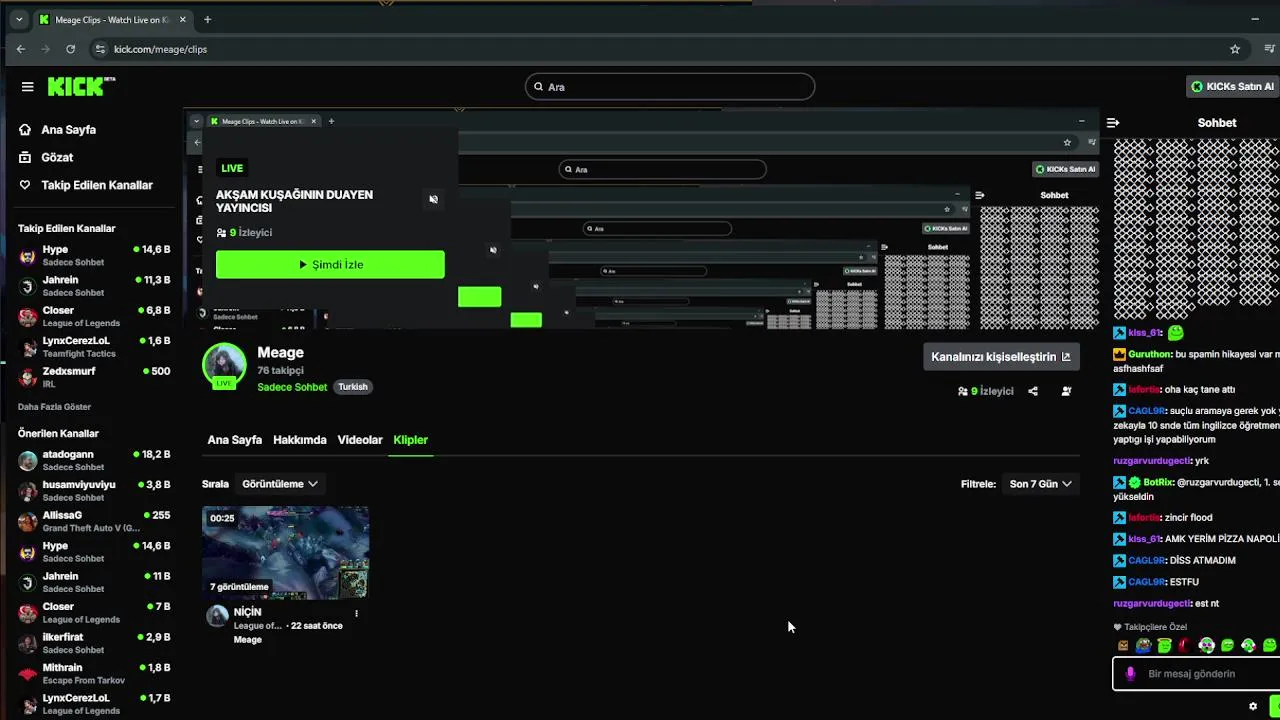This screenshot has height=720, width=1280.
Task: Switch to the Hakkımda tab
Action: click(x=300, y=440)
